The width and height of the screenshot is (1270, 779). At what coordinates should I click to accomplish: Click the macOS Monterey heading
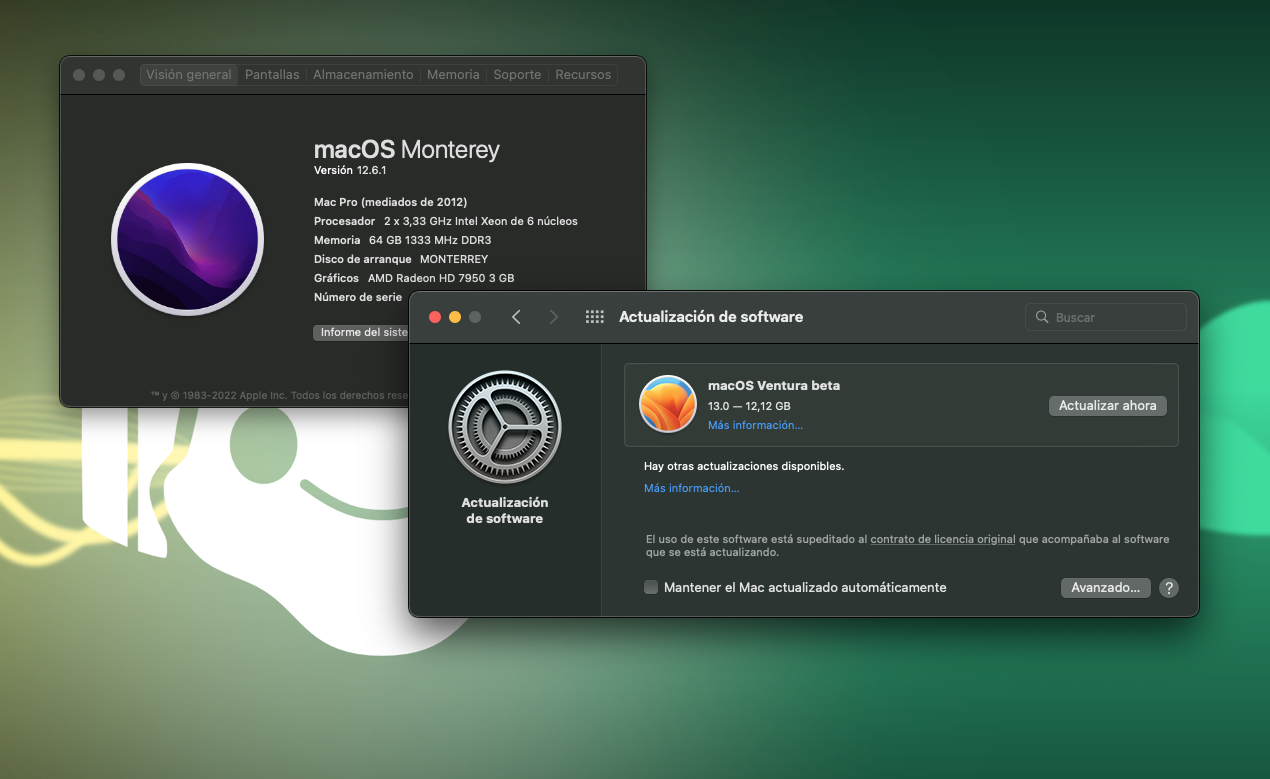pyautogui.click(x=406, y=150)
